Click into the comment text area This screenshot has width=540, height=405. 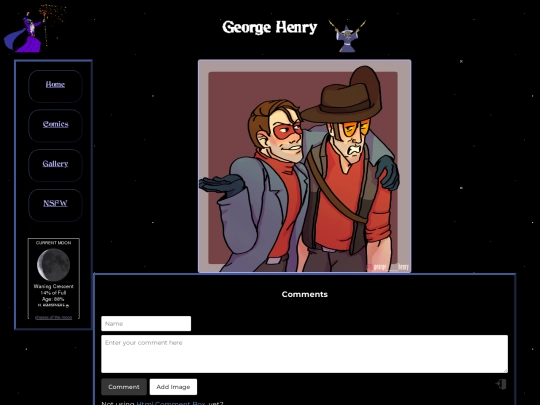304,354
